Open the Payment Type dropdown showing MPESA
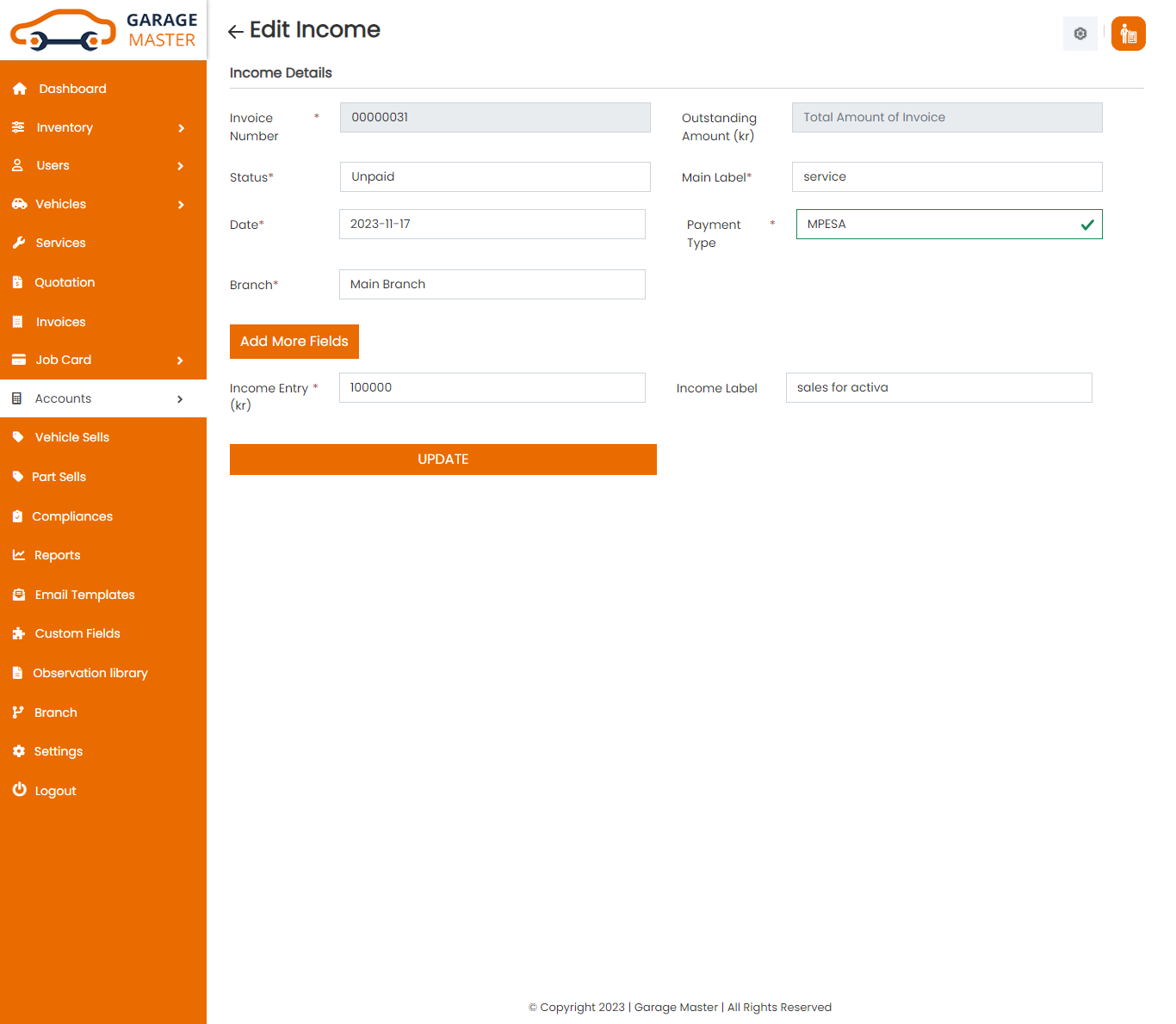Viewport: 1176px width, 1024px height. tap(948, 225)
